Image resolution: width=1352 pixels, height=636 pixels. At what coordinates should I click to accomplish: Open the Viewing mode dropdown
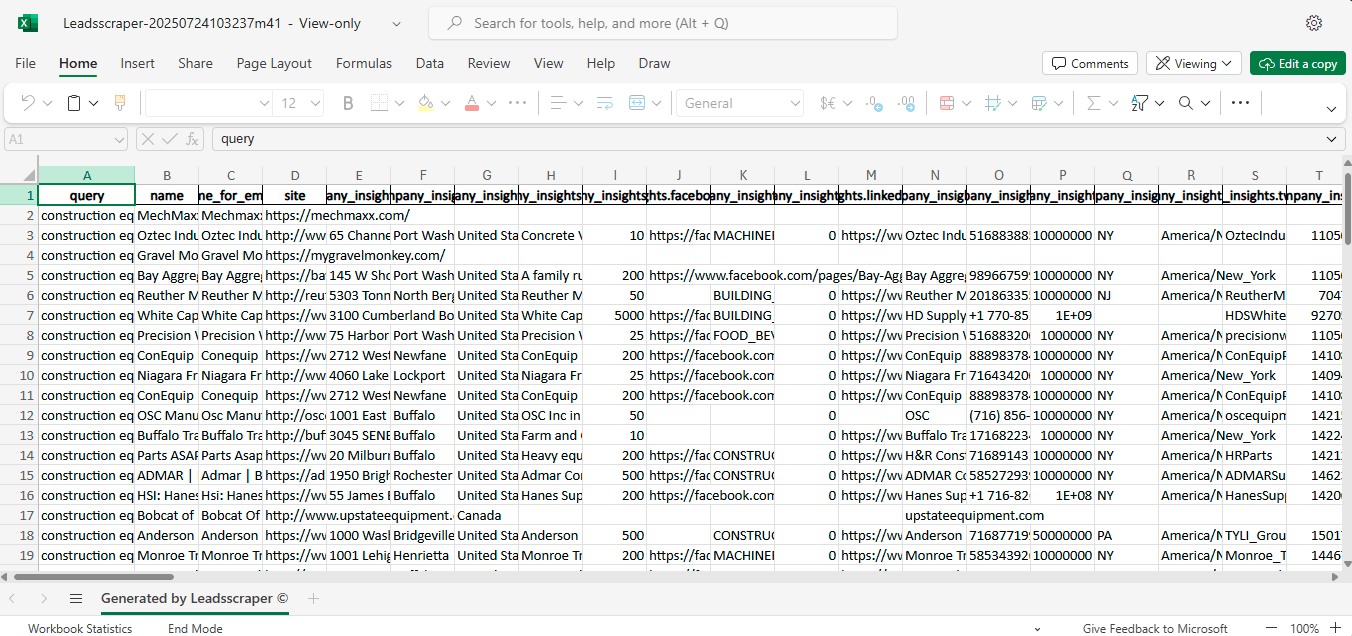[1194, 63]
